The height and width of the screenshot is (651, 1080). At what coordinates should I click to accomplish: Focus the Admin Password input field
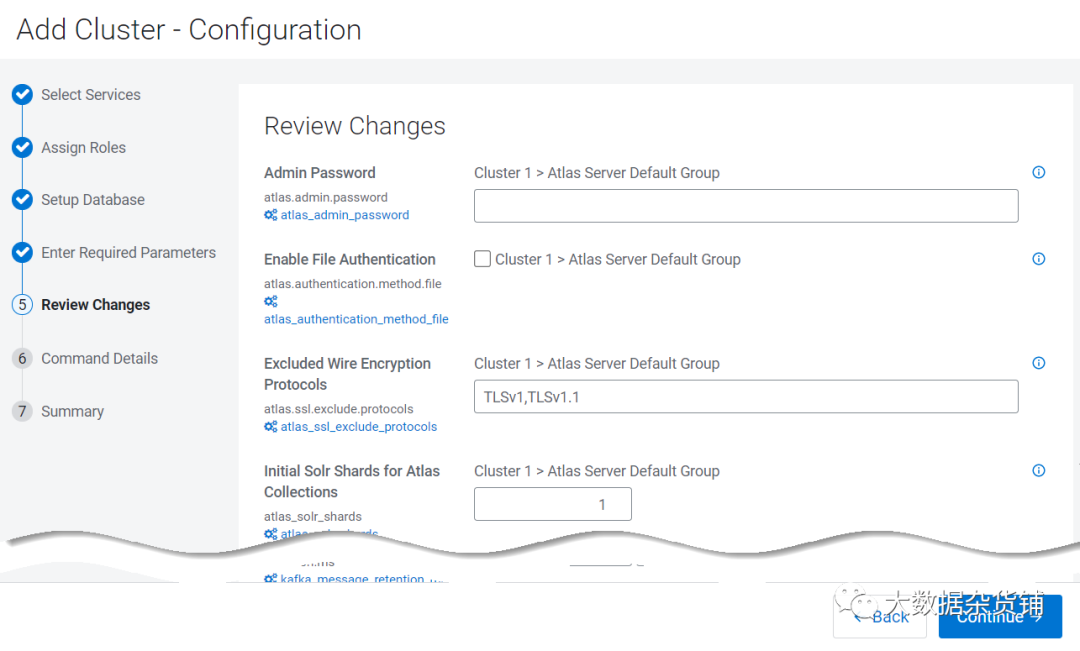pyautogui.click(x=746, y=206)
